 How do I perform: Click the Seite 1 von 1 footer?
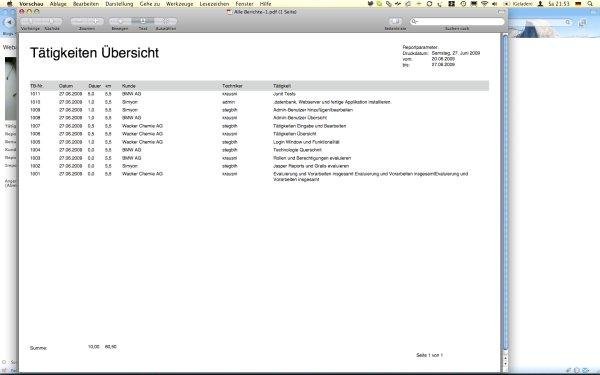(429, 355)
